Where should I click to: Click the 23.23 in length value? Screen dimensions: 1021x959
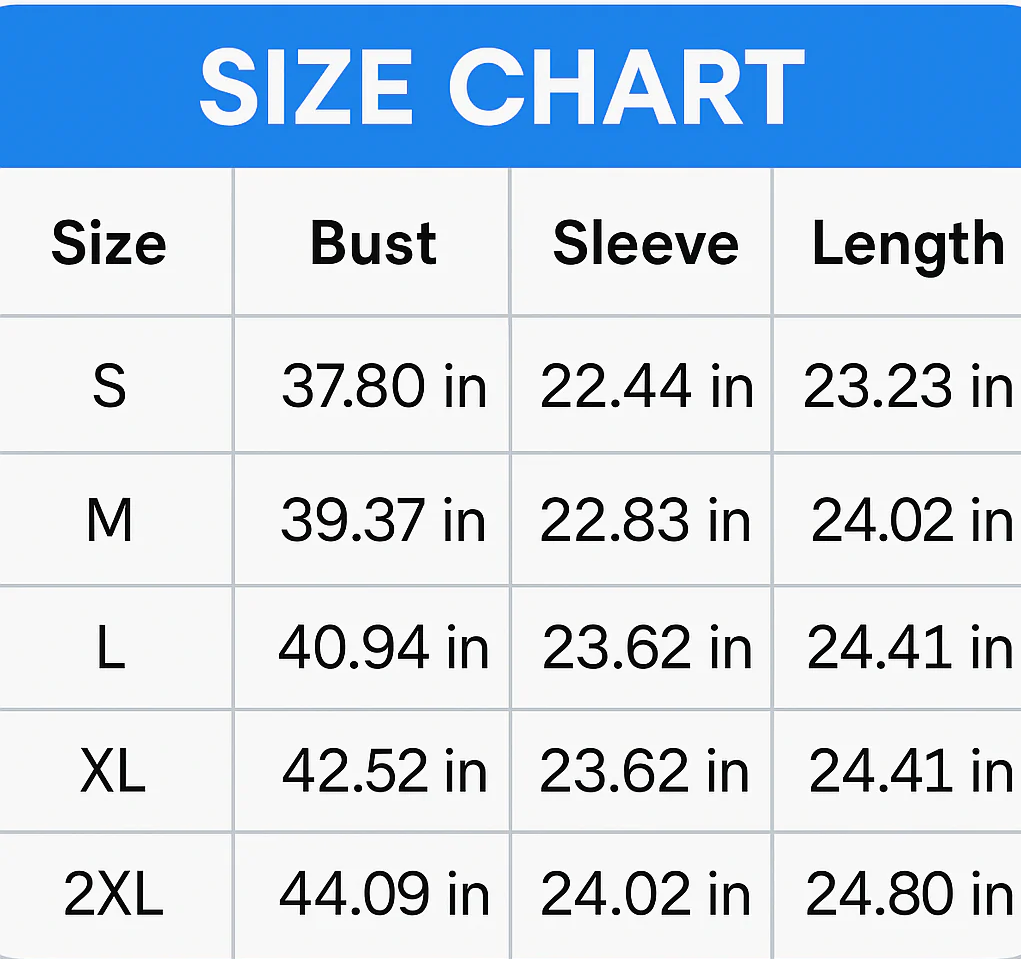point(908,386)
